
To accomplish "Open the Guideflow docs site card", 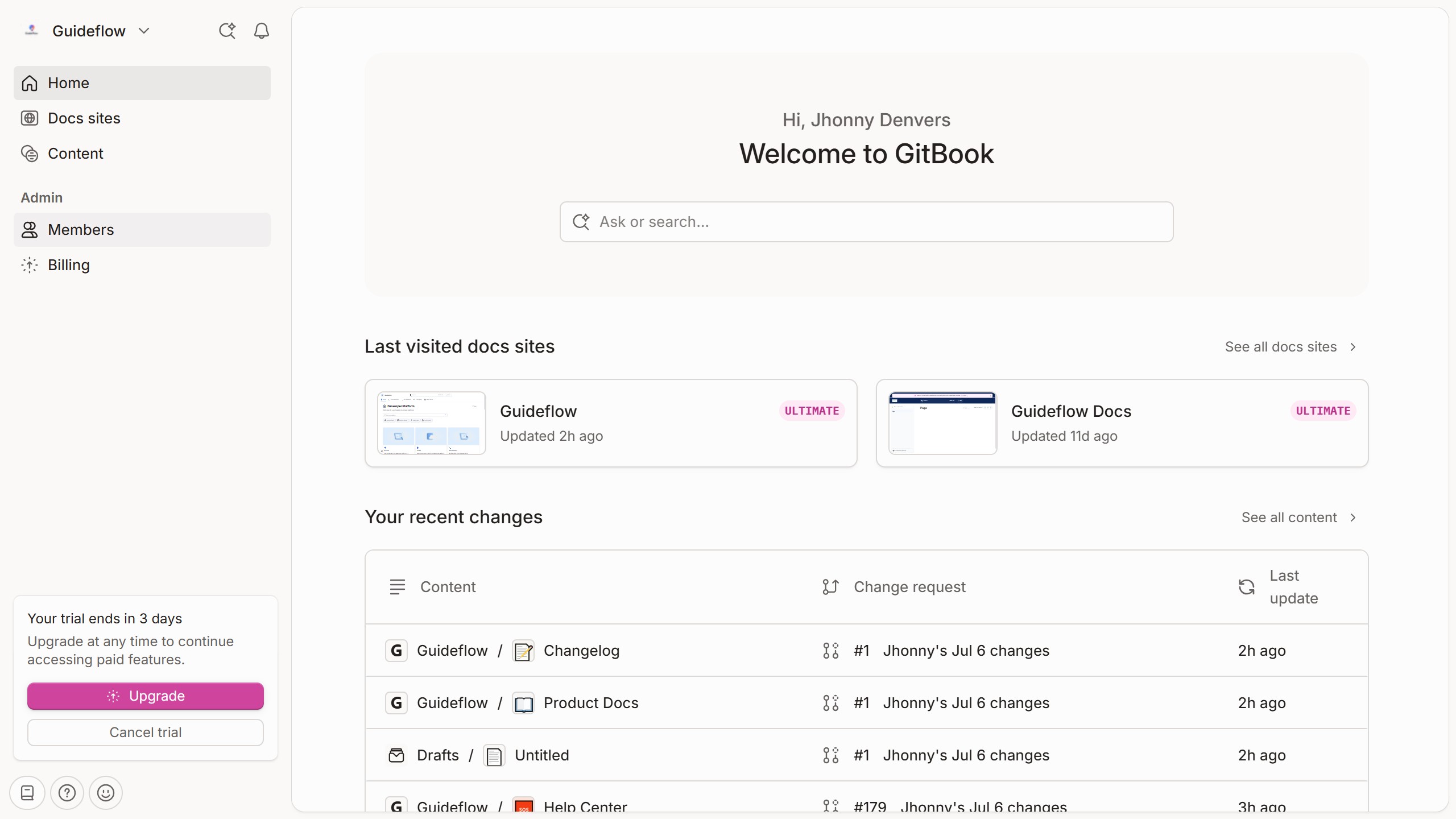I will click(611, 423).
